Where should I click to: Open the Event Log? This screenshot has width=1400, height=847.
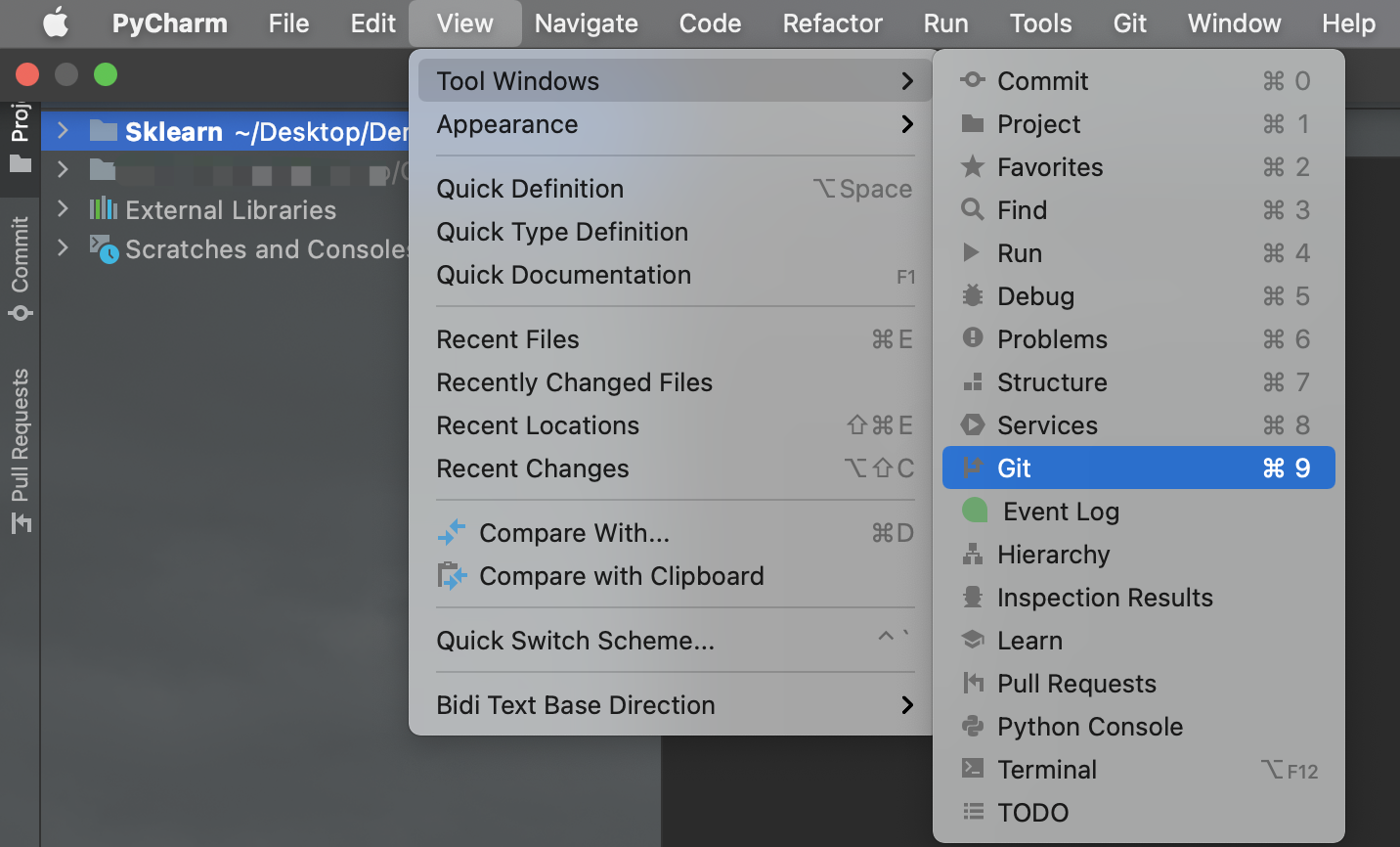[1062, 511]
